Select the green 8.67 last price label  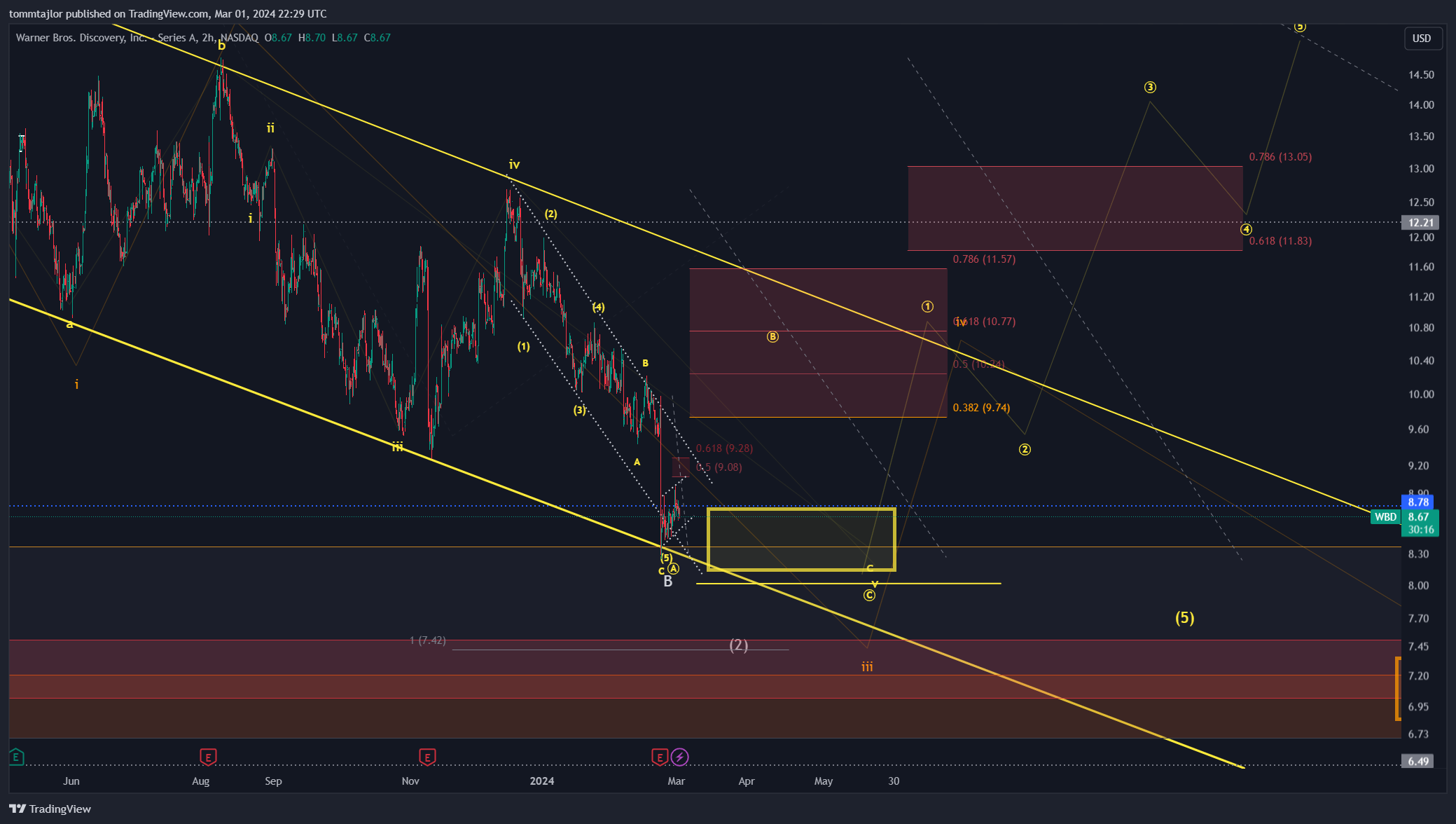point(1420,517)
